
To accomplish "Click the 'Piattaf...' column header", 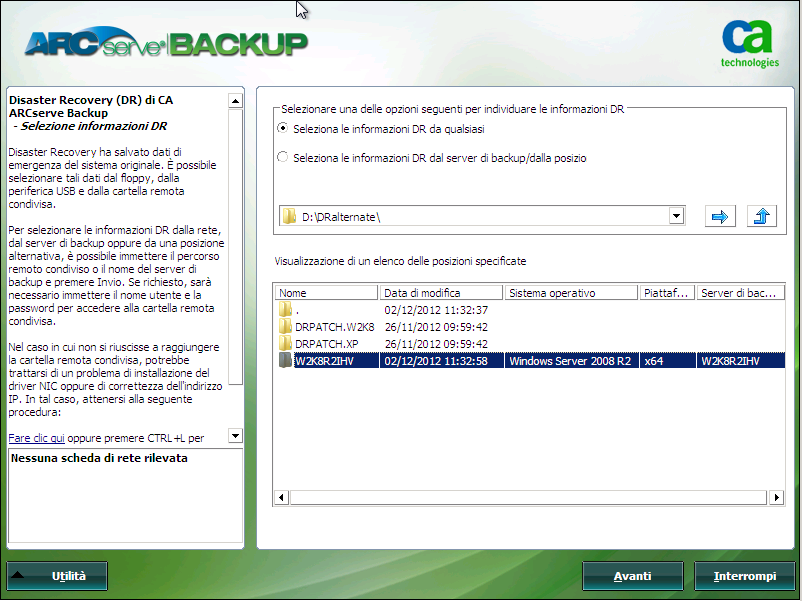I will [667, 293].
